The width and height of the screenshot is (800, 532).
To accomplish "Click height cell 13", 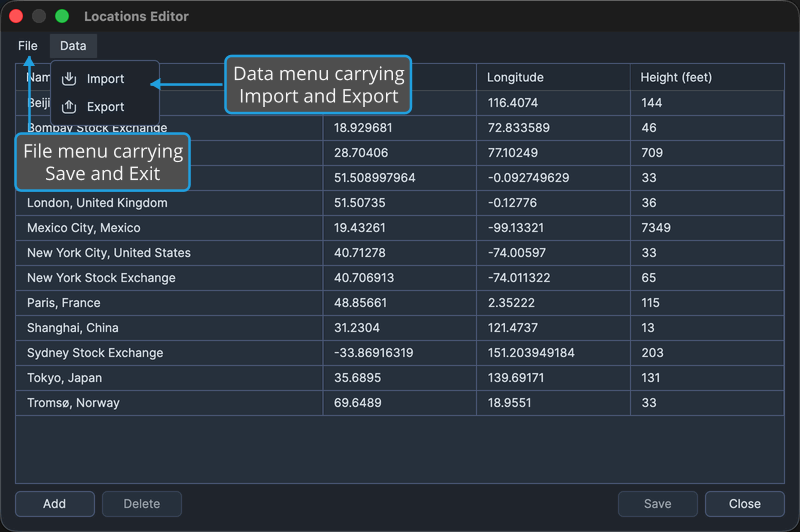I will point(707,328).
